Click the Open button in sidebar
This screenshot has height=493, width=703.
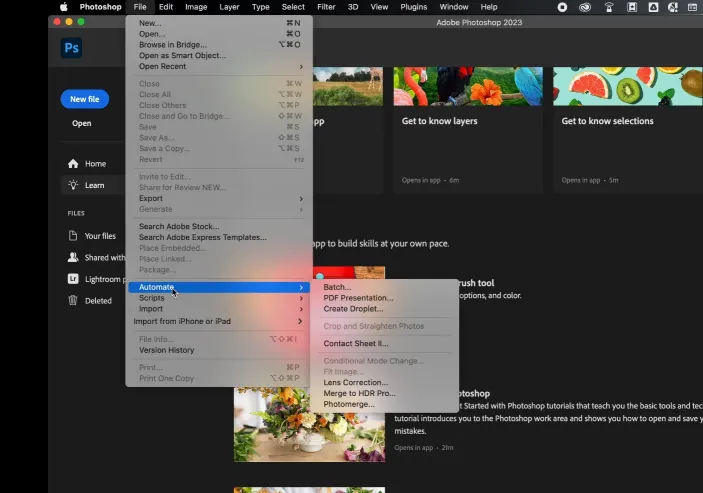click(x=81, y=123)
